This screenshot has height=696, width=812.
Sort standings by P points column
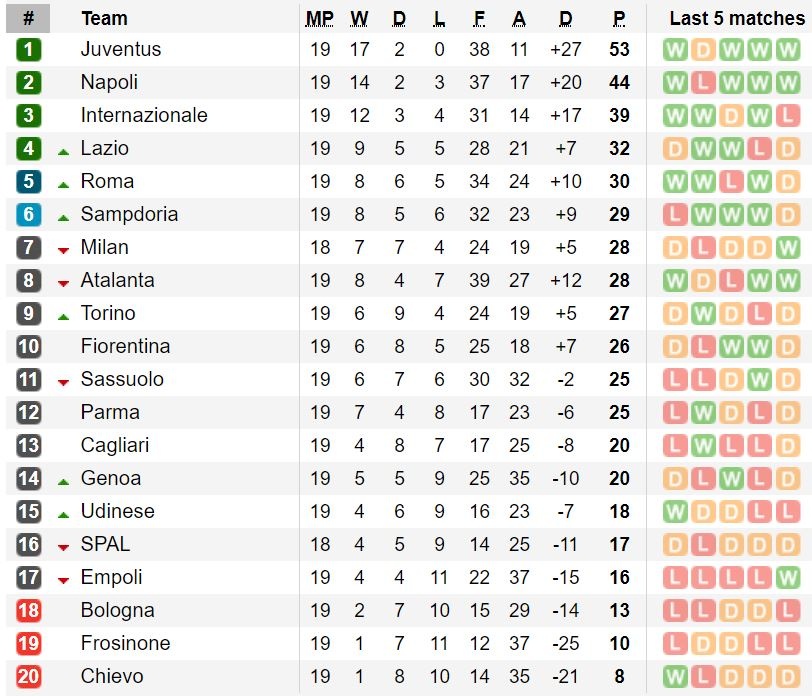[620, 18]
